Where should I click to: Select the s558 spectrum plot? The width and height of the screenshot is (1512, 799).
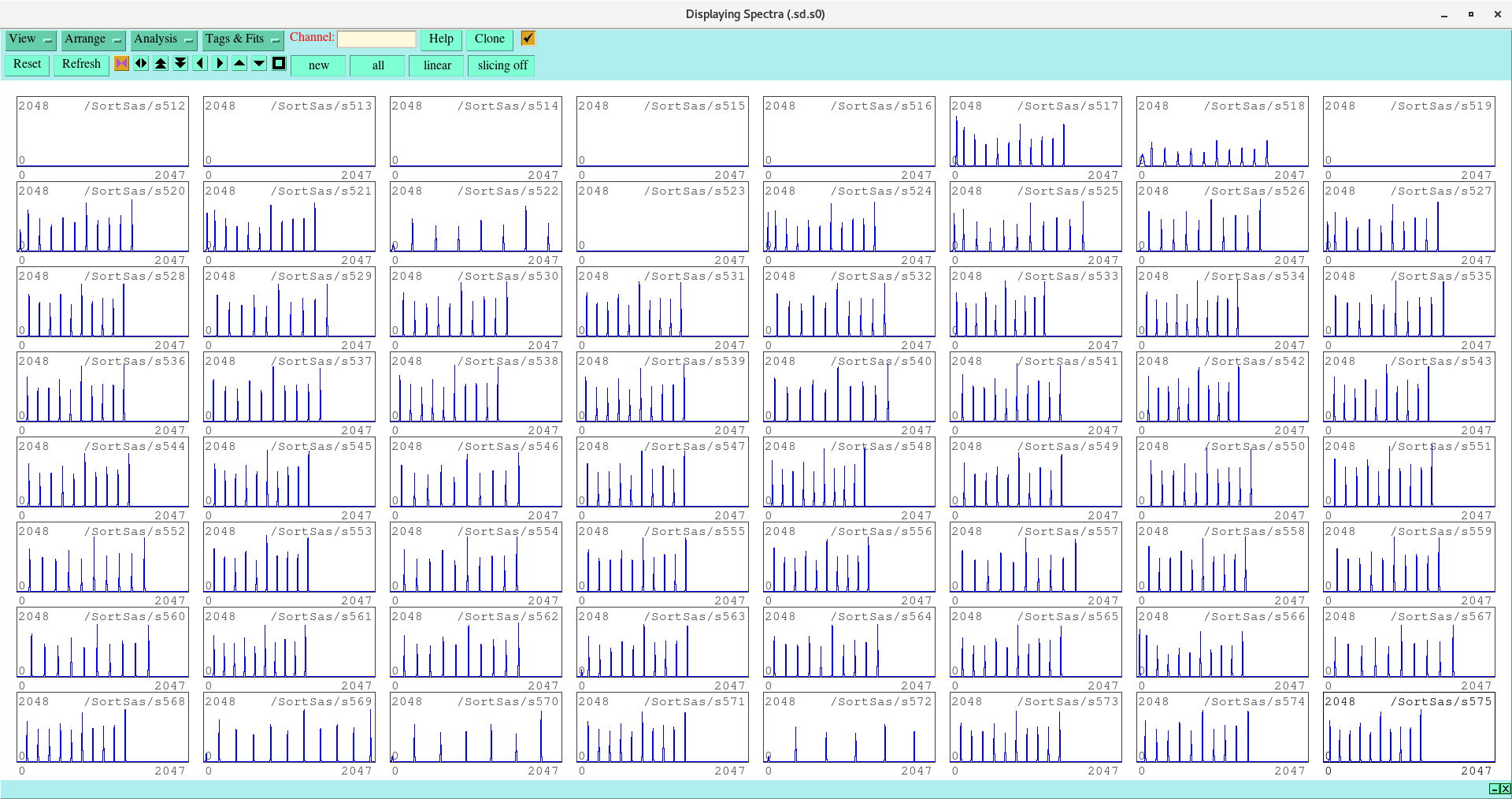tap(1222, 557)
